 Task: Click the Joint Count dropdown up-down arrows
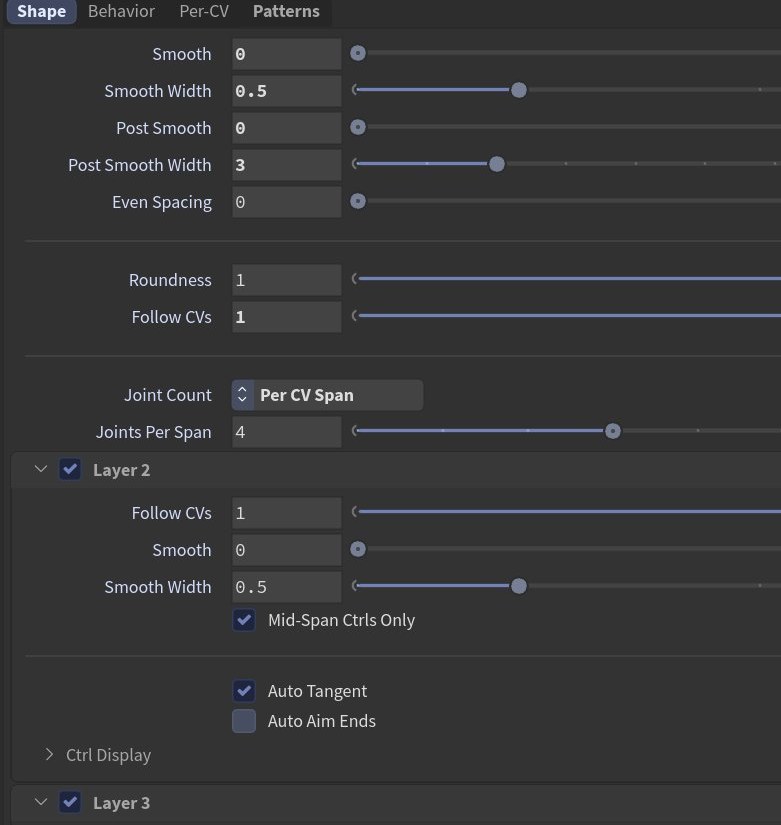click(x=243, y=395)
